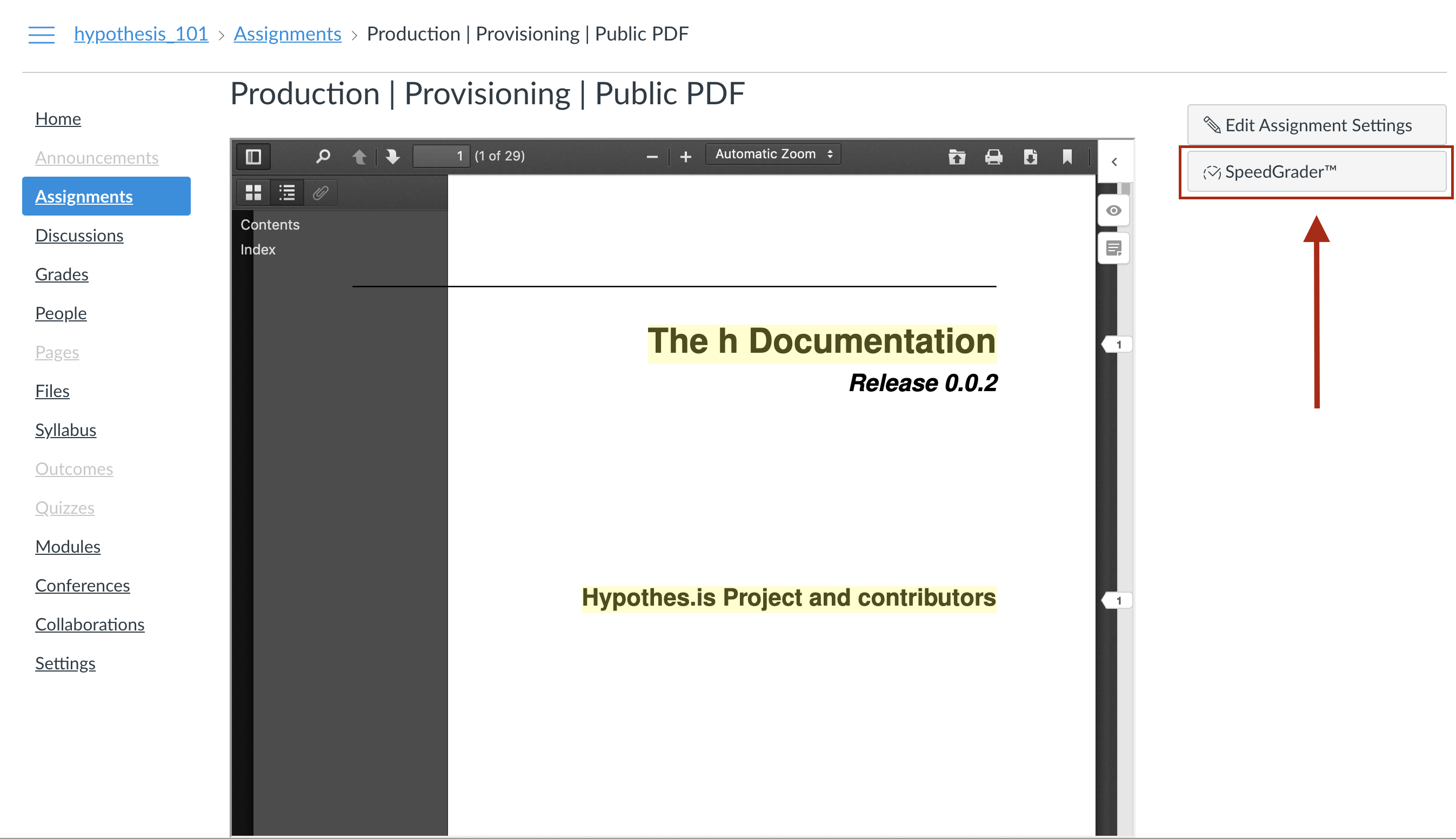Expand the Hypothesis annotation sidebar
This screenshot has height=839, width=1456.
[x=1114, y=162]
